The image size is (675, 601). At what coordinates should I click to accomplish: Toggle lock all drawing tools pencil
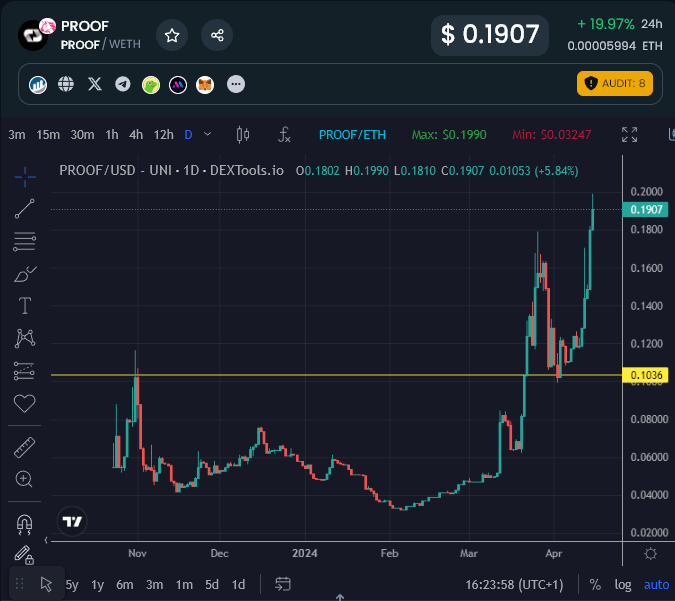[24, 555]
